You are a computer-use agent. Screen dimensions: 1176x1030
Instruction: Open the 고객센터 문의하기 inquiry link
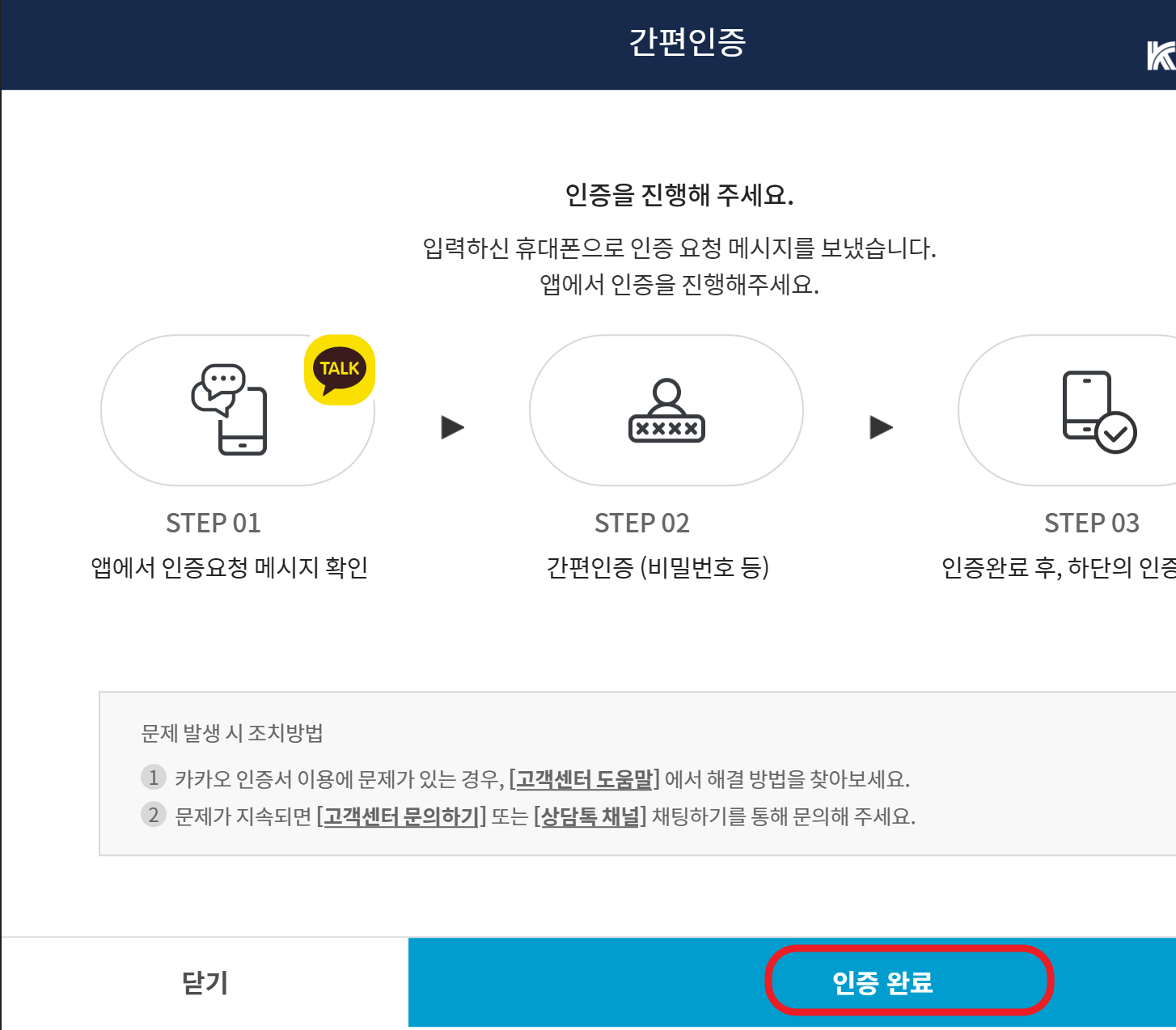coord(400,817)
